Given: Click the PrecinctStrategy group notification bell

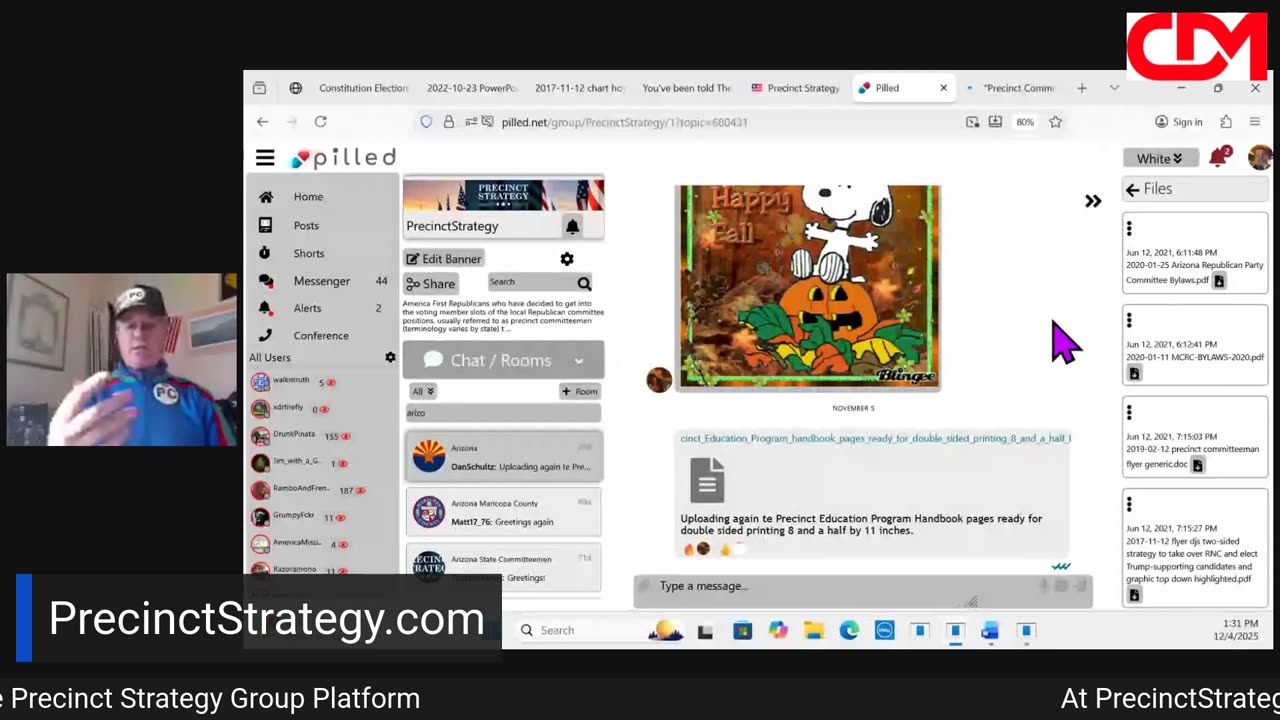Looking at the screenshot, I should [572, 226].
